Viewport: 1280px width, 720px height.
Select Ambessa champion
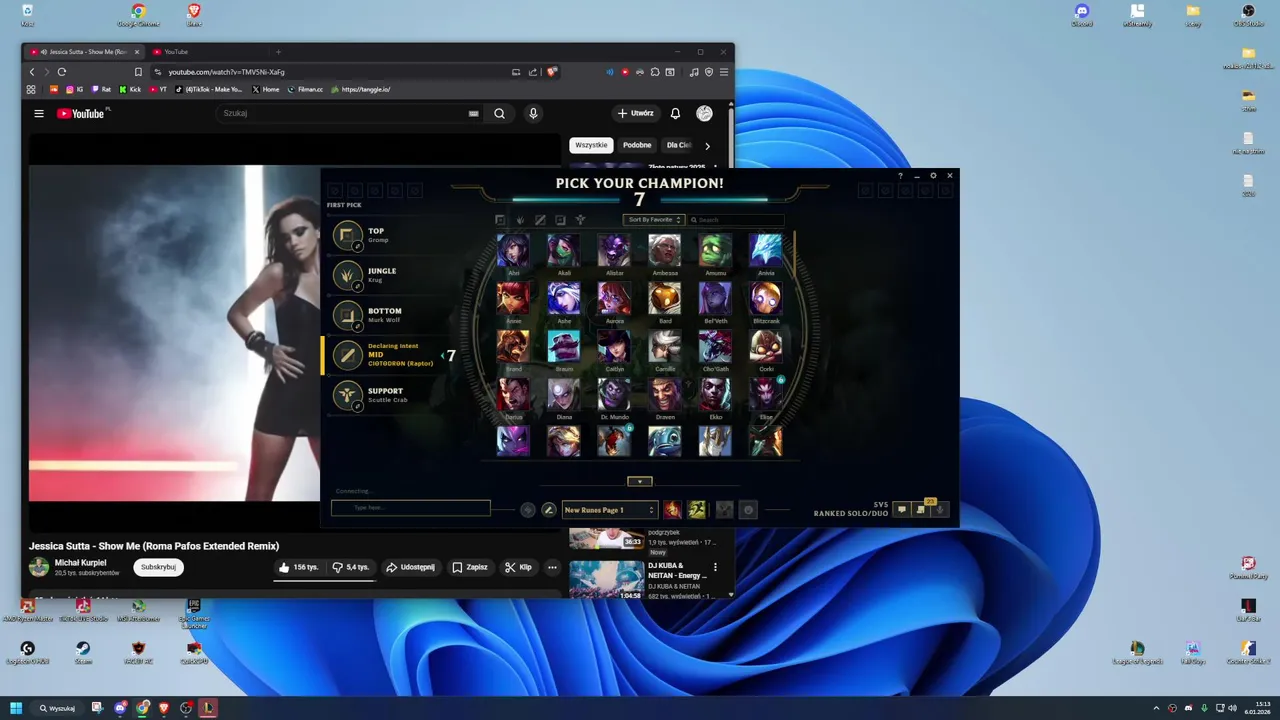tap(665, 250)
